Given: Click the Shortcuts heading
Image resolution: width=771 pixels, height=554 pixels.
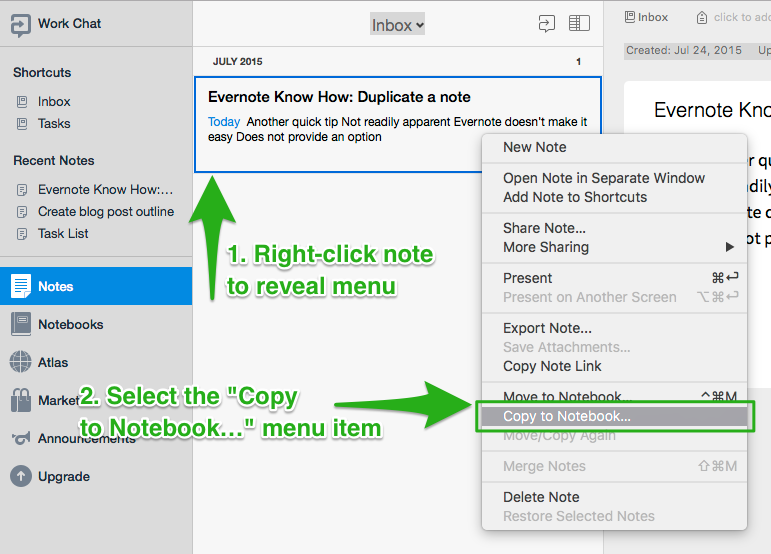Looking at the screenshot, I should point(42,72).
